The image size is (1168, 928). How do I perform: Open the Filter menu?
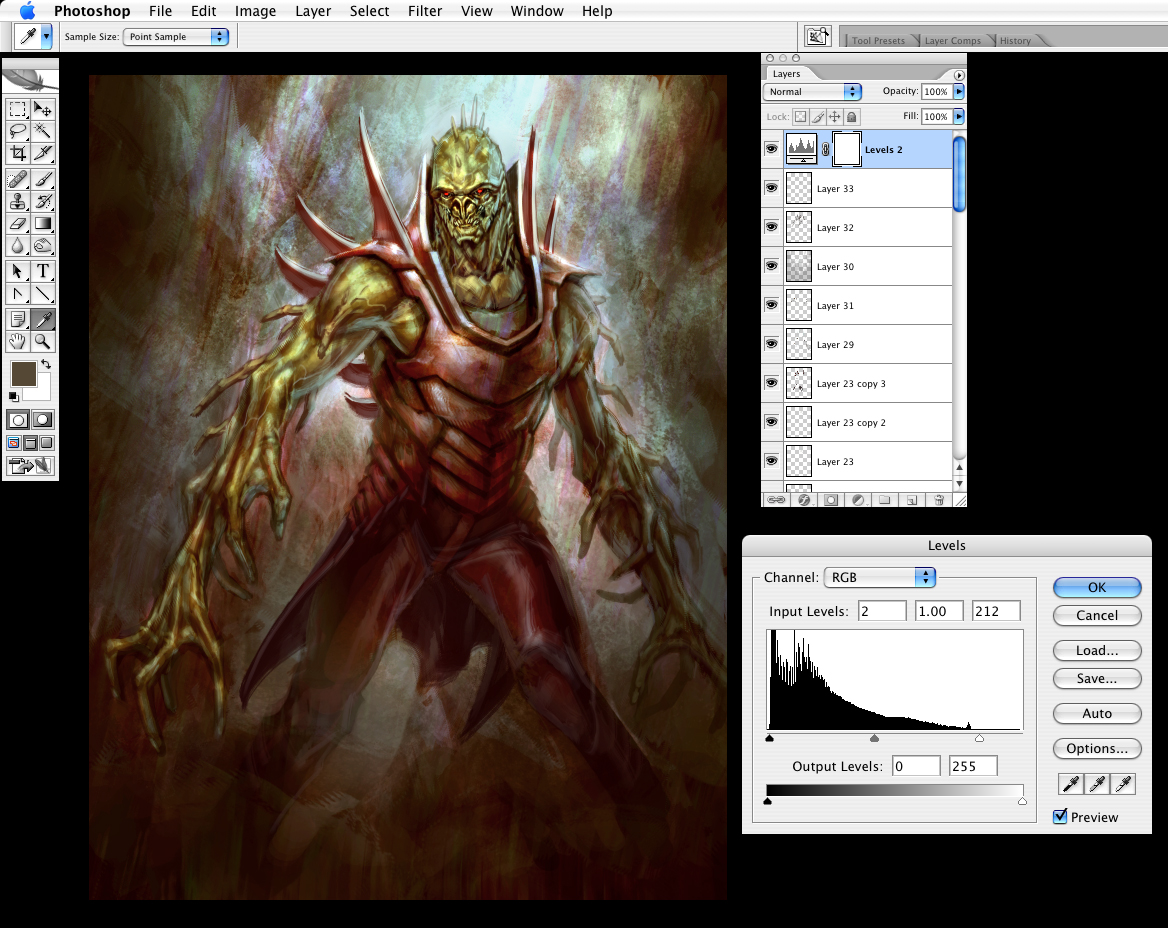pos(425,11)
